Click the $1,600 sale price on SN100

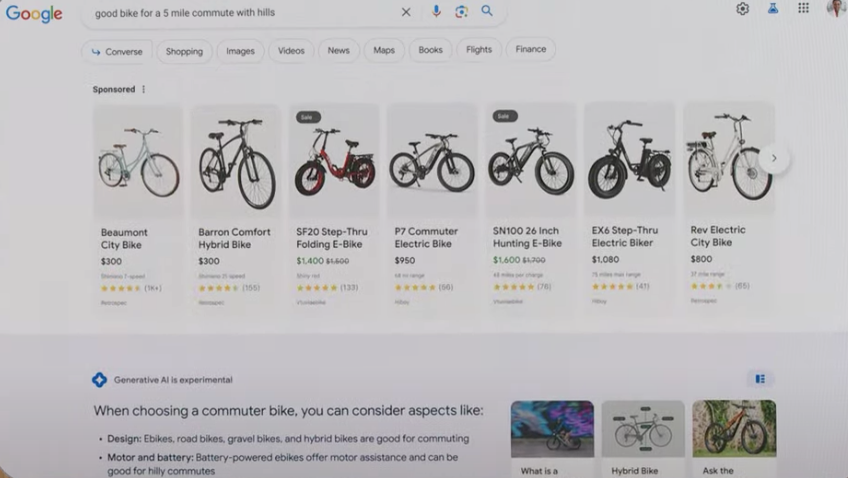pos(506,260)
